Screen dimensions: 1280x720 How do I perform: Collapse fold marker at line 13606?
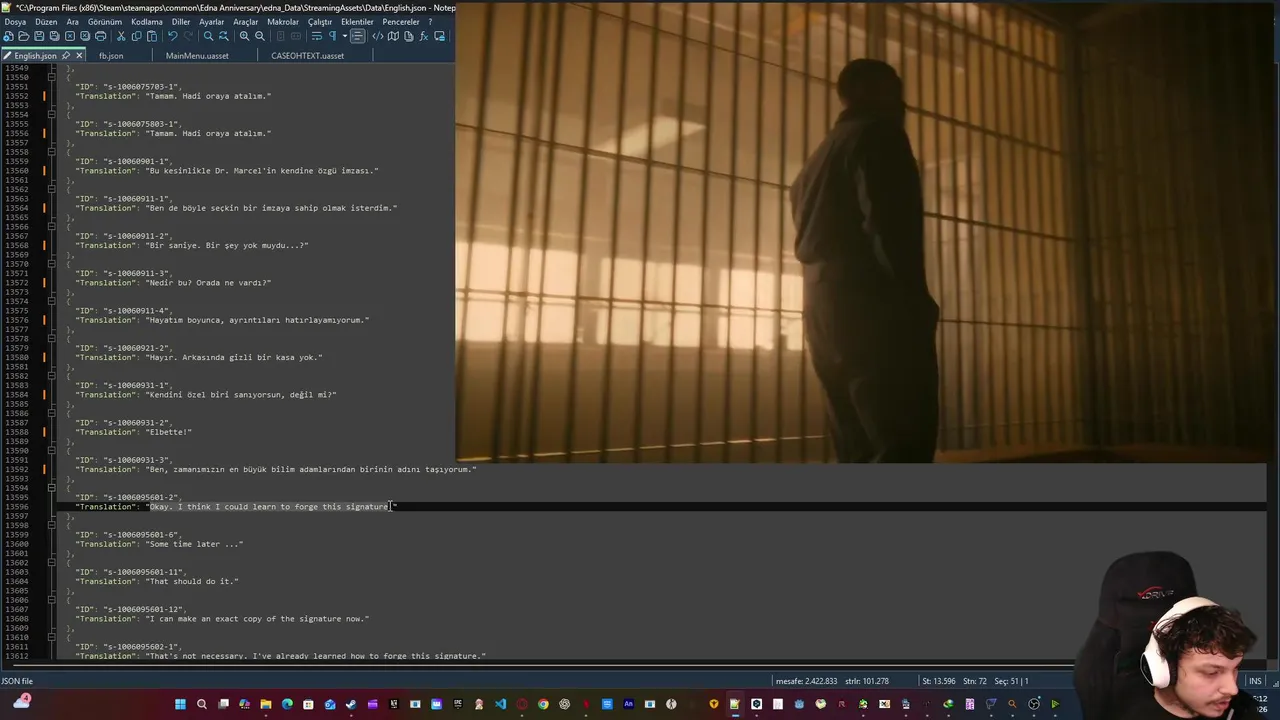tap(52, 600)
